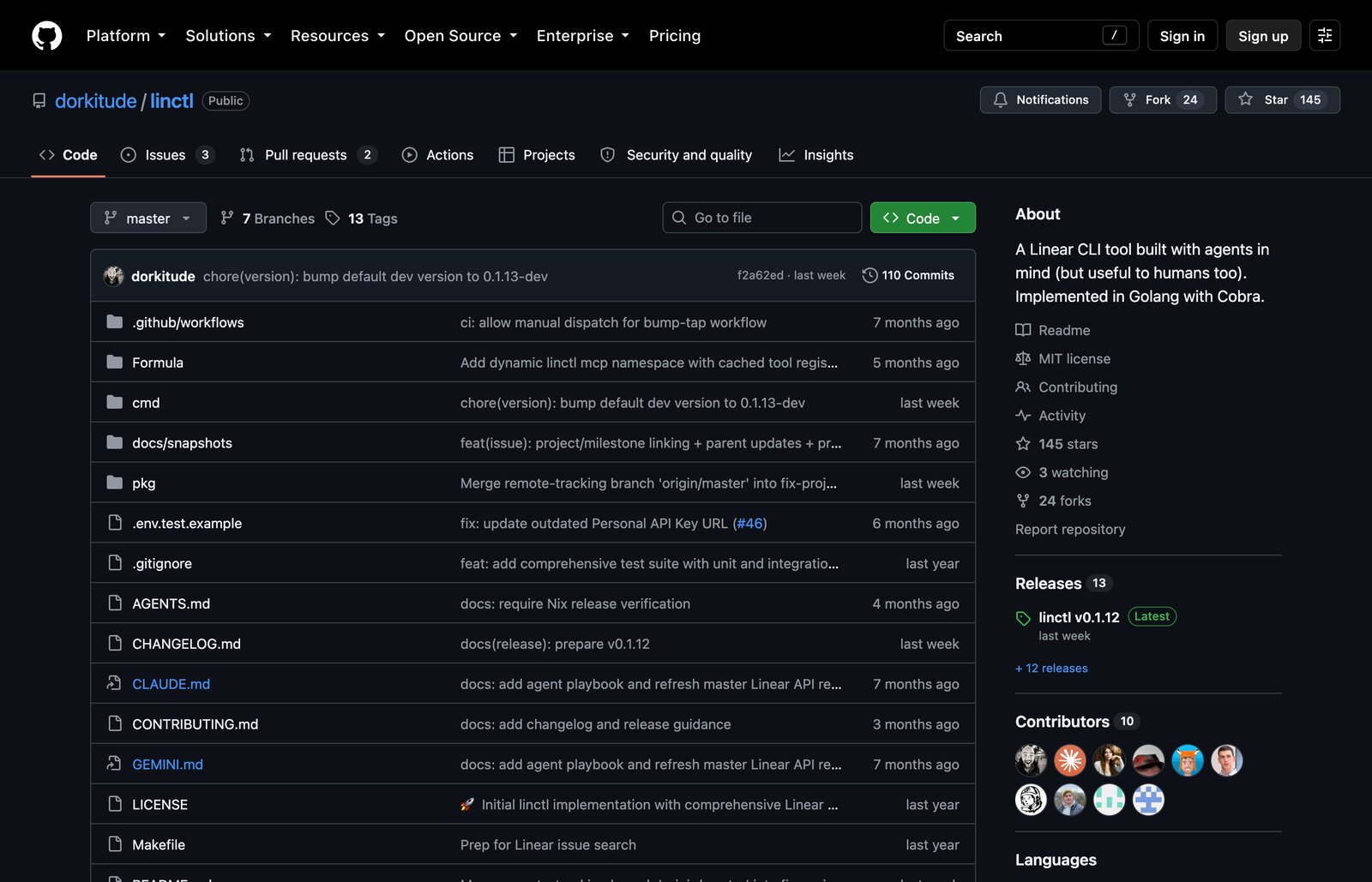
Task: Click the release tag icon by linctl v0.1.12
Action: pos(1023,618)
